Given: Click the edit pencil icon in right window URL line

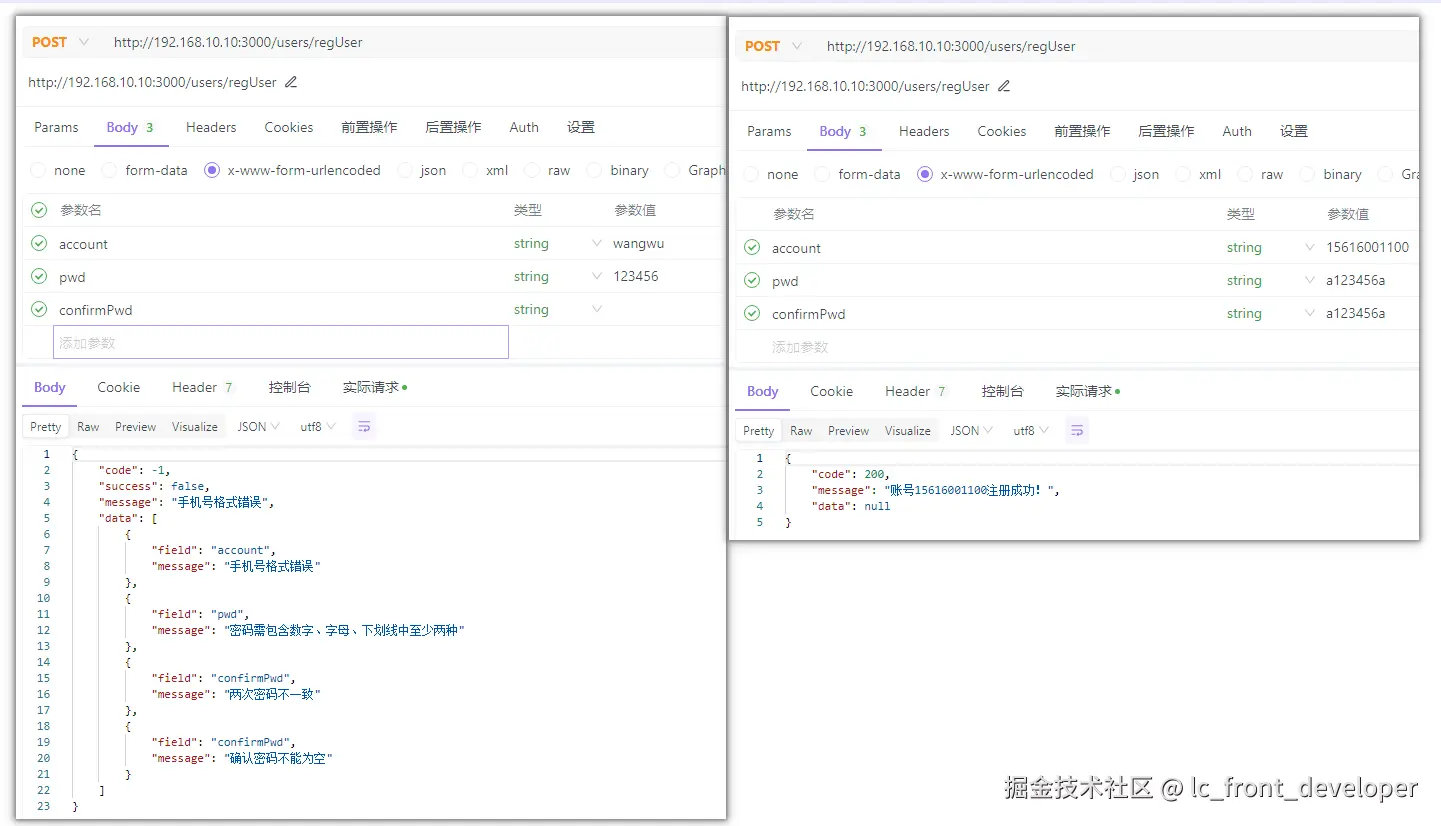Looking at the screenshot, I should click(1004, 86).
